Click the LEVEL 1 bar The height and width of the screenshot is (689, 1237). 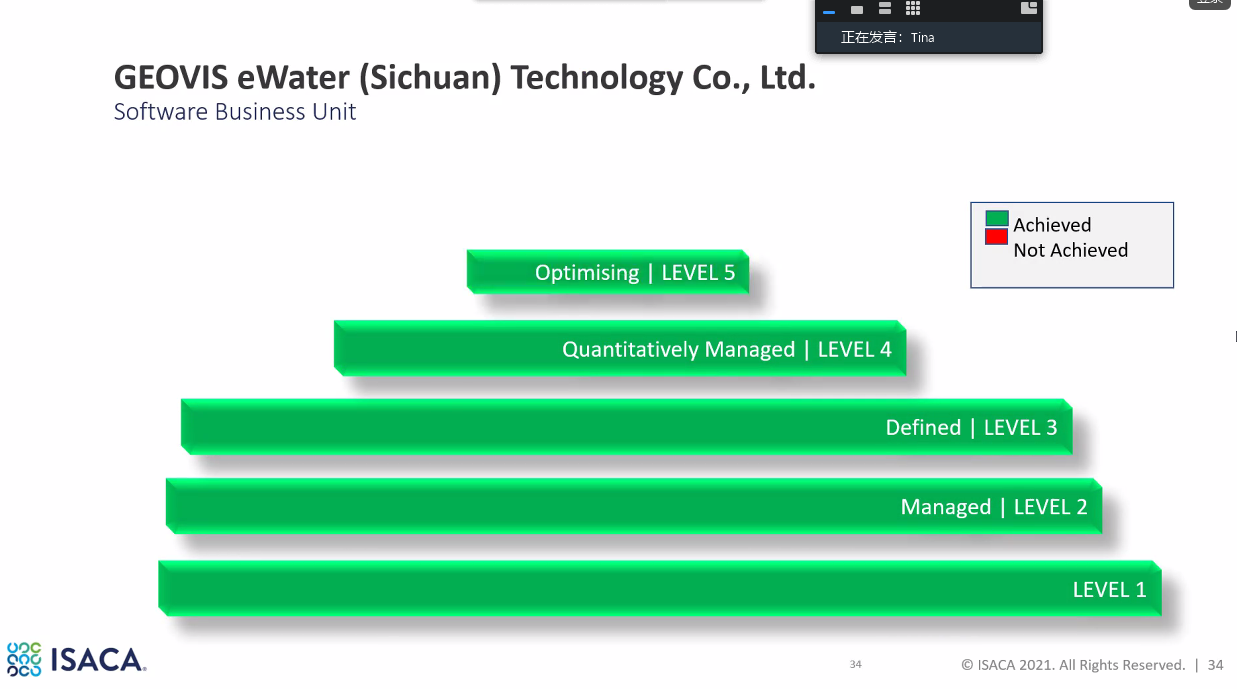(x=660, y=588)
